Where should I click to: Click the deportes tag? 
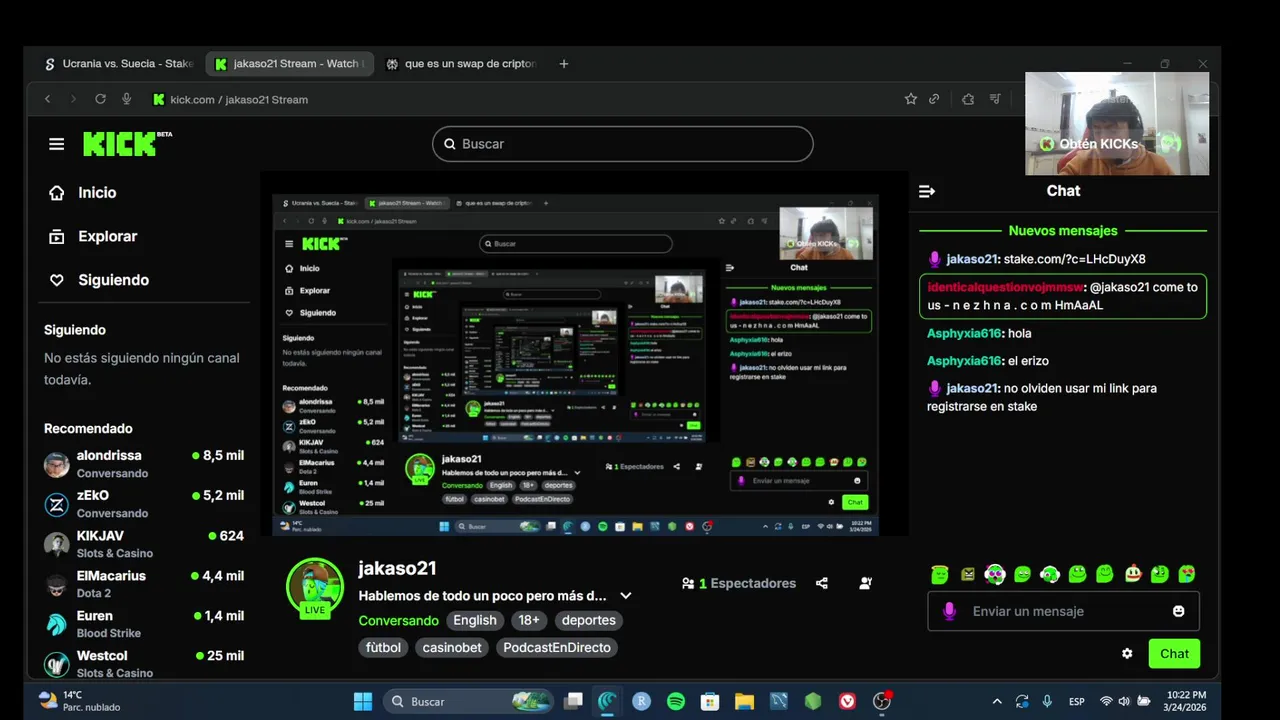point(588,620)
